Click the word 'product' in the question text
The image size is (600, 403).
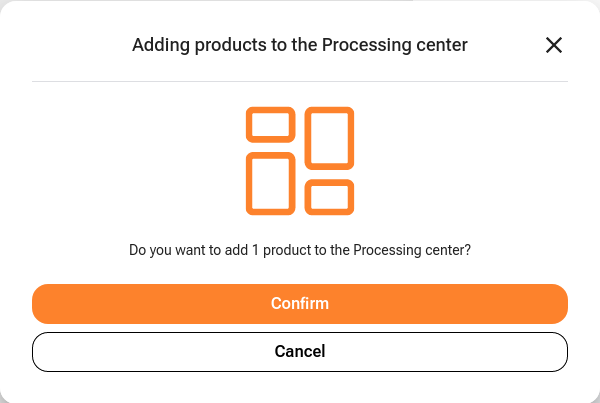click(x=287, y=250)
